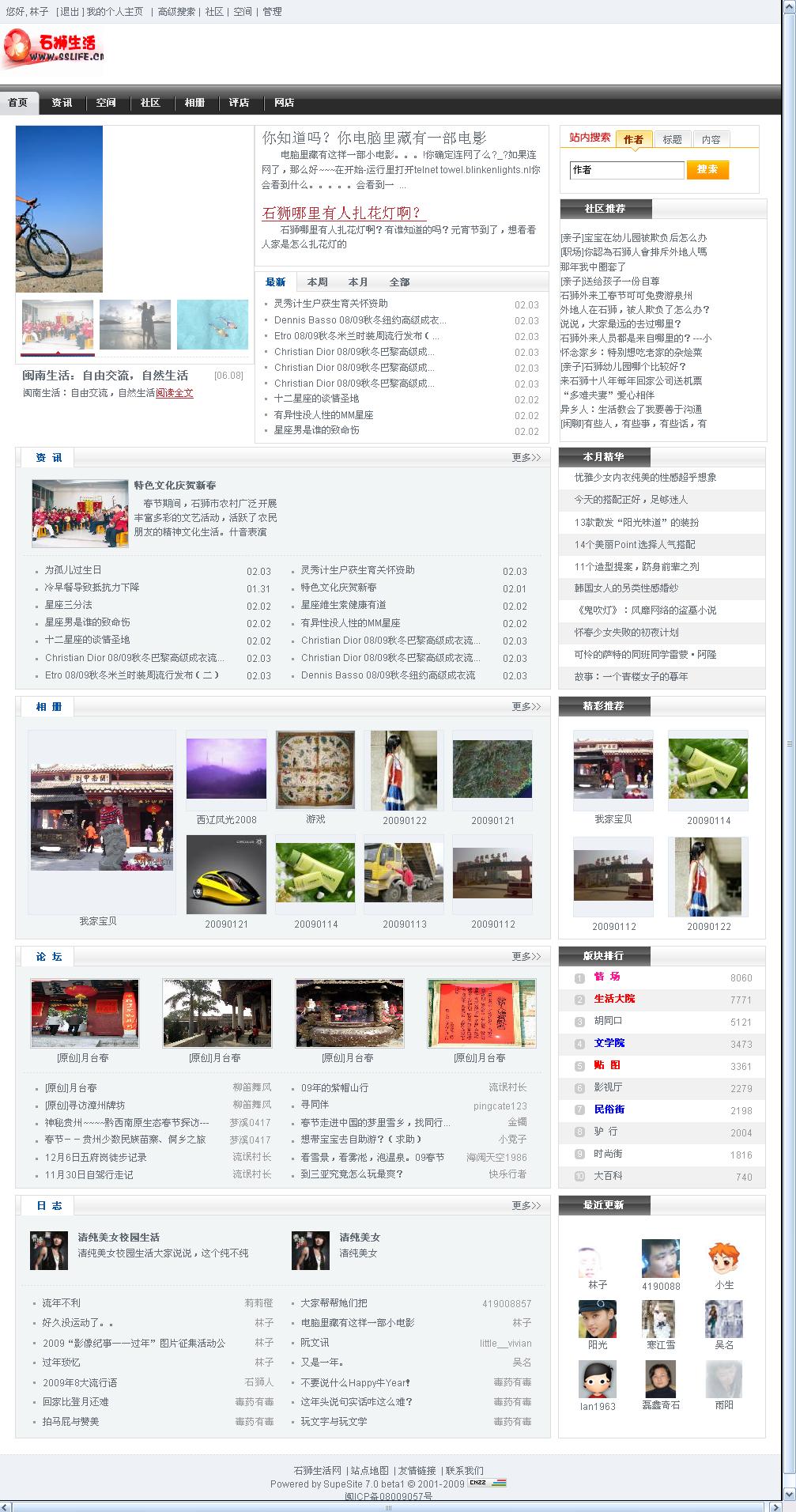
Task: Open 雨阳 user avatar
Action: tap(724, 1379)
